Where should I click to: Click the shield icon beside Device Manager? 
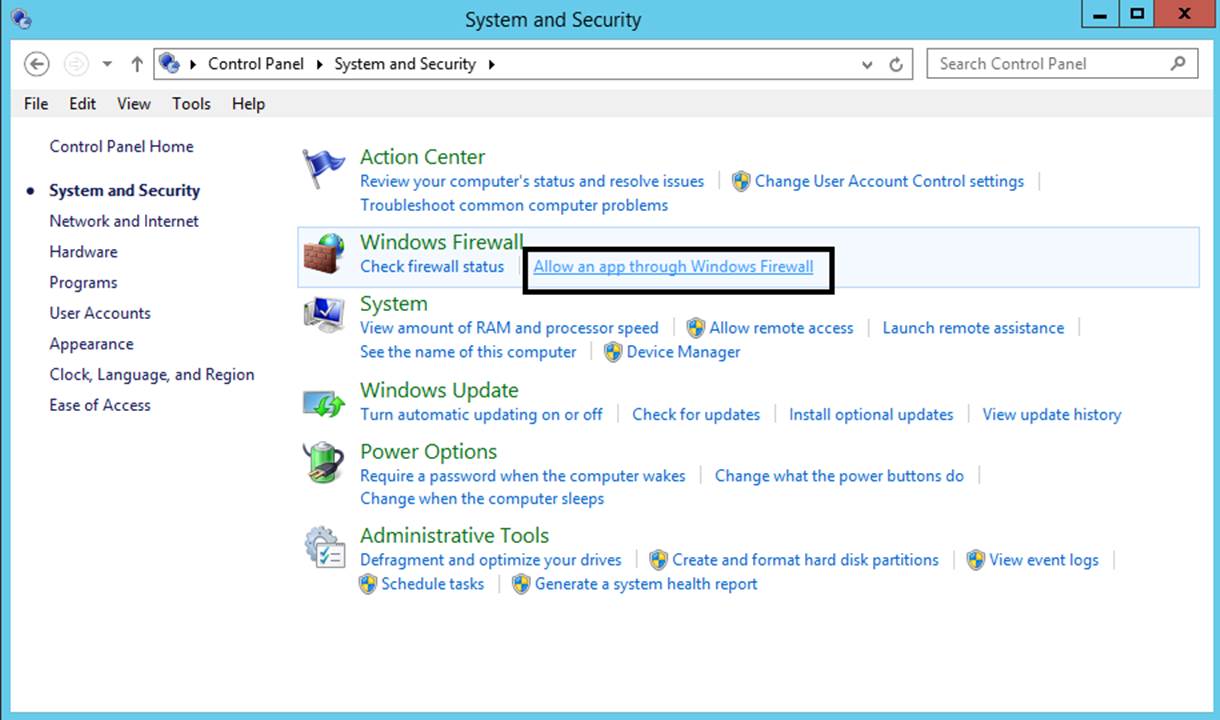tap(613, 352)
